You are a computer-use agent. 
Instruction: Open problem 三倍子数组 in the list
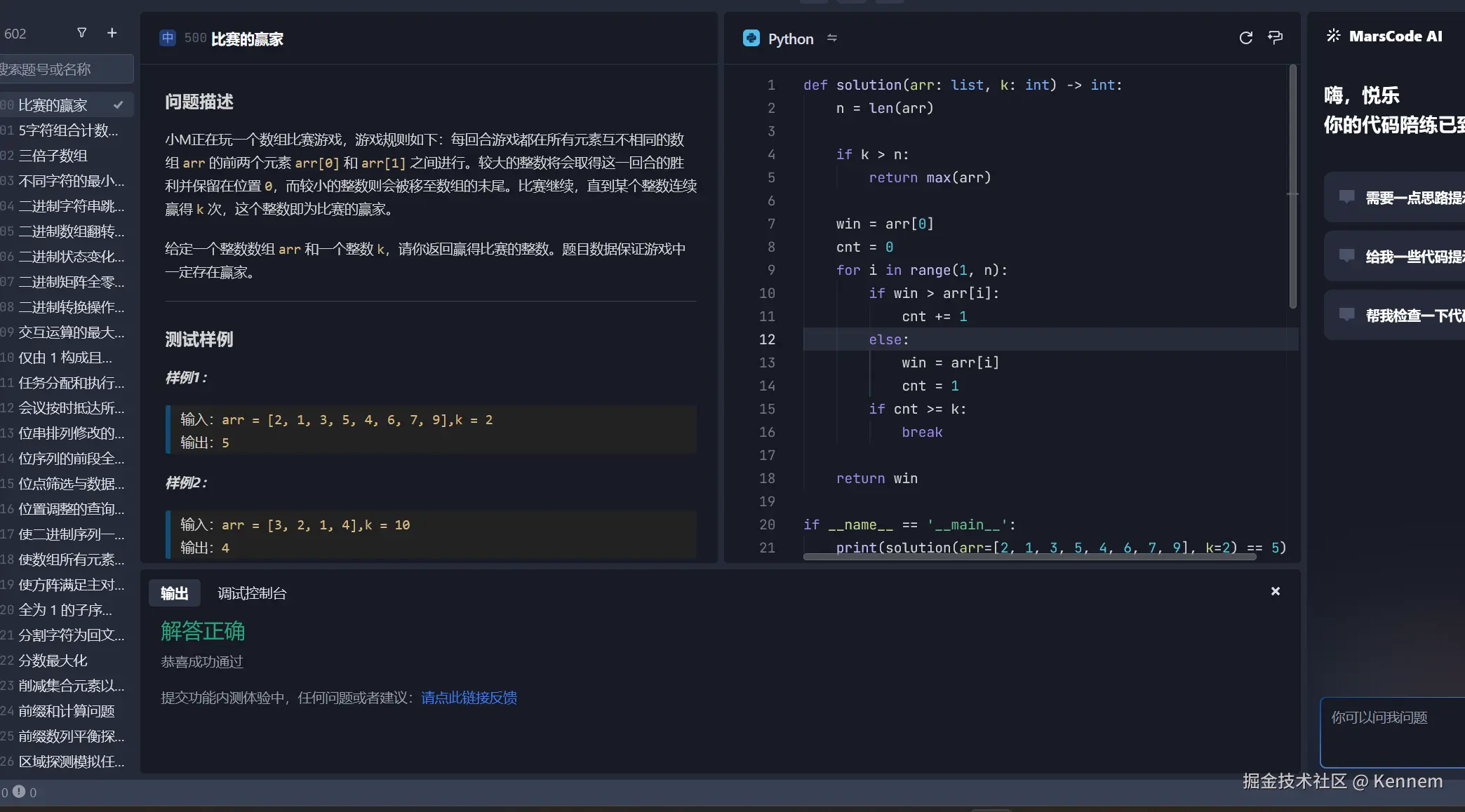pos(53,156)
